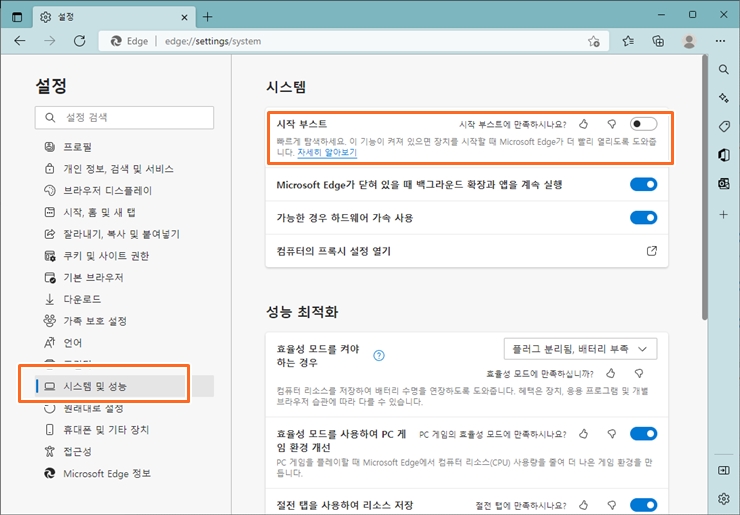Click the 자세히 알아보기 link
This screenshot has height=515, width=740.
[x=327, y=152]
